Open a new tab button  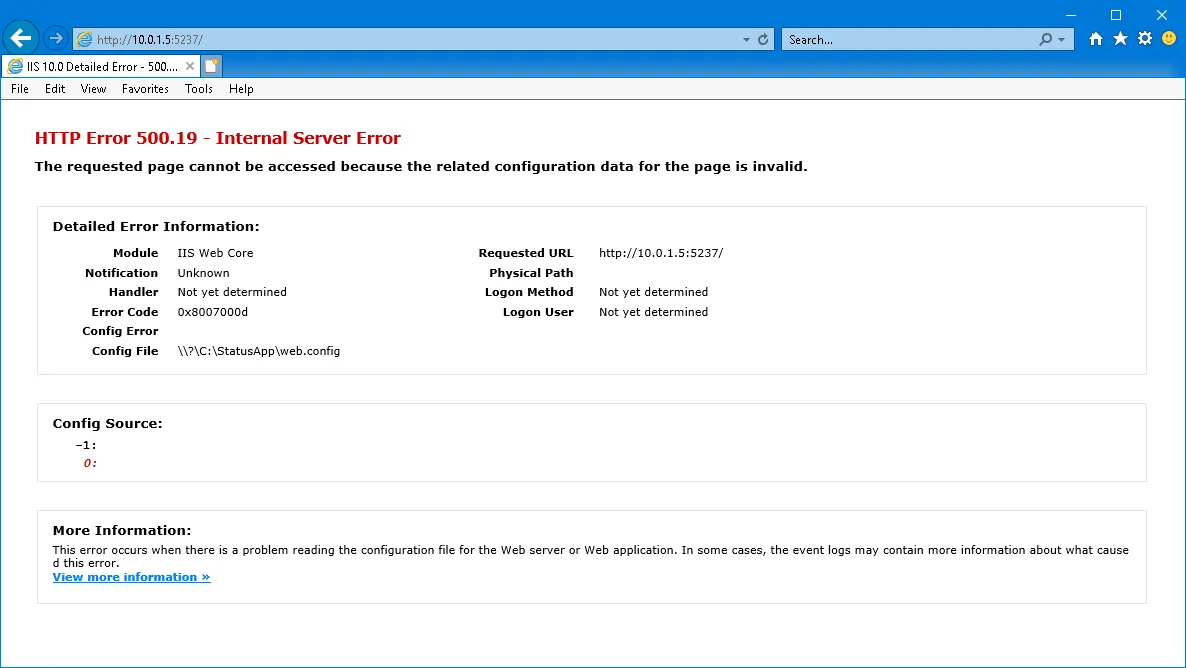212,67
